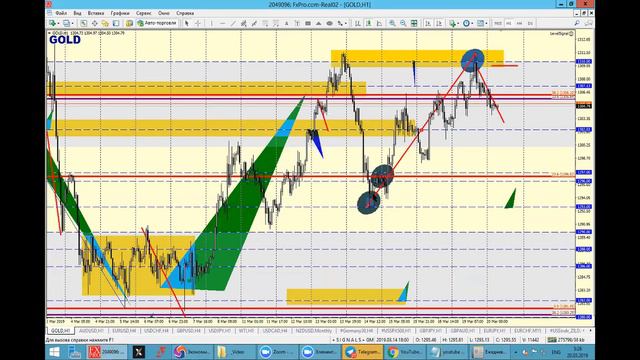Switch to the USDCAD,H4 chart tab
This screenshot has height=360, width=640.
pyautogui.click(x=275, y=331)
